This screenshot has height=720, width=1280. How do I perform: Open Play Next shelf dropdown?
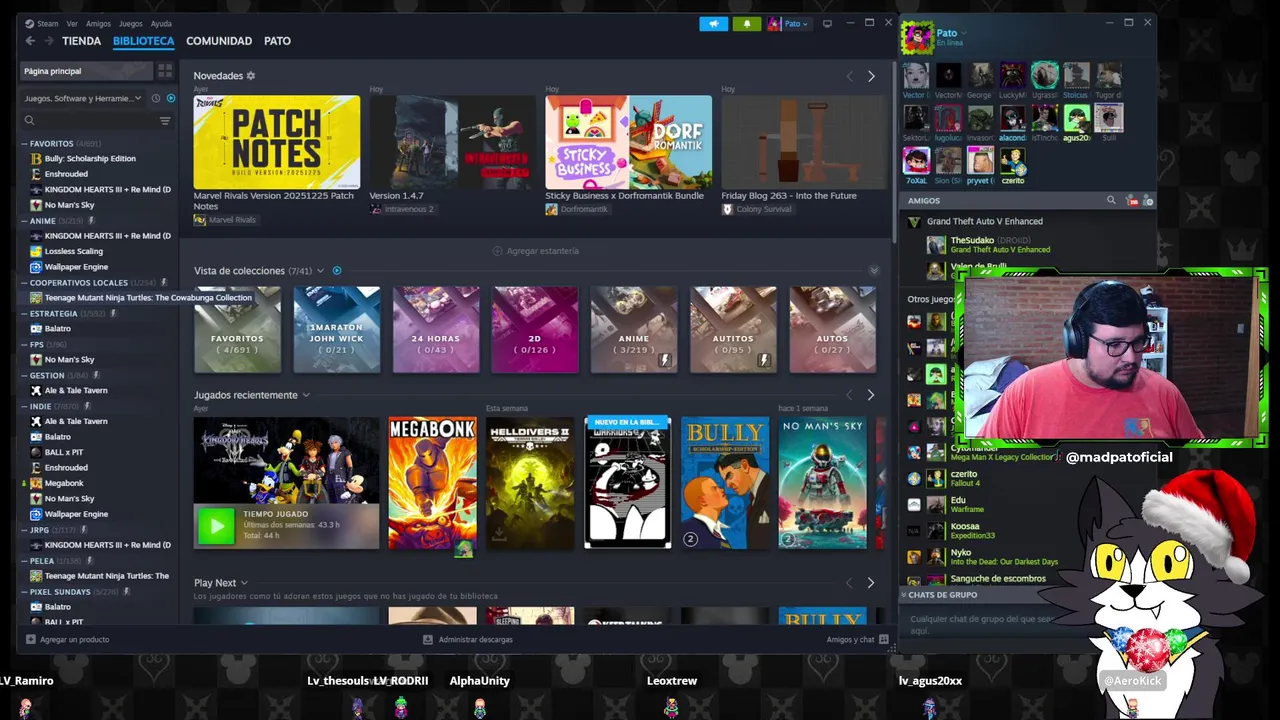[x=244, y=583]
